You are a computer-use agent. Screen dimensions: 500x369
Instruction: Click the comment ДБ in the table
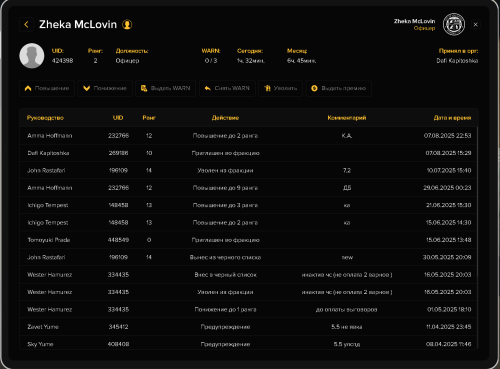click(x=347, y=188)
